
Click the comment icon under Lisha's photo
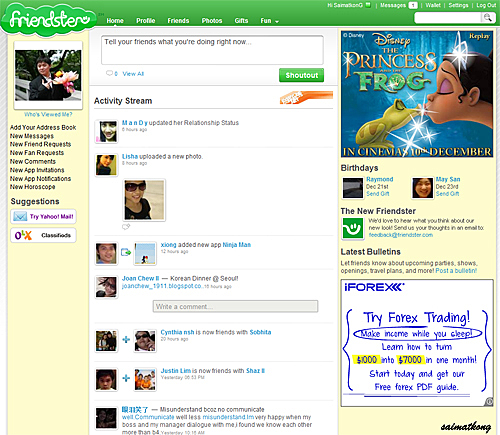click(126, 227)
